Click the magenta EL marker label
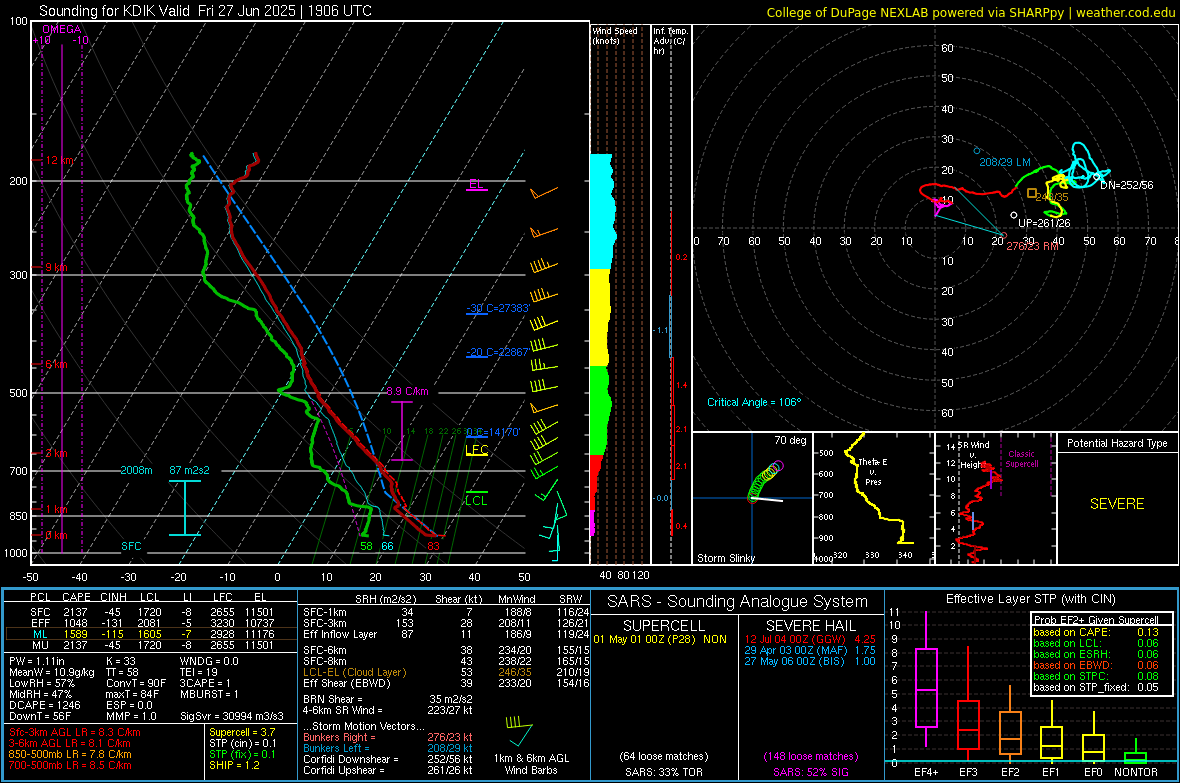The height and width of the screenshot is (783, 1180). (x=476, y=184)
